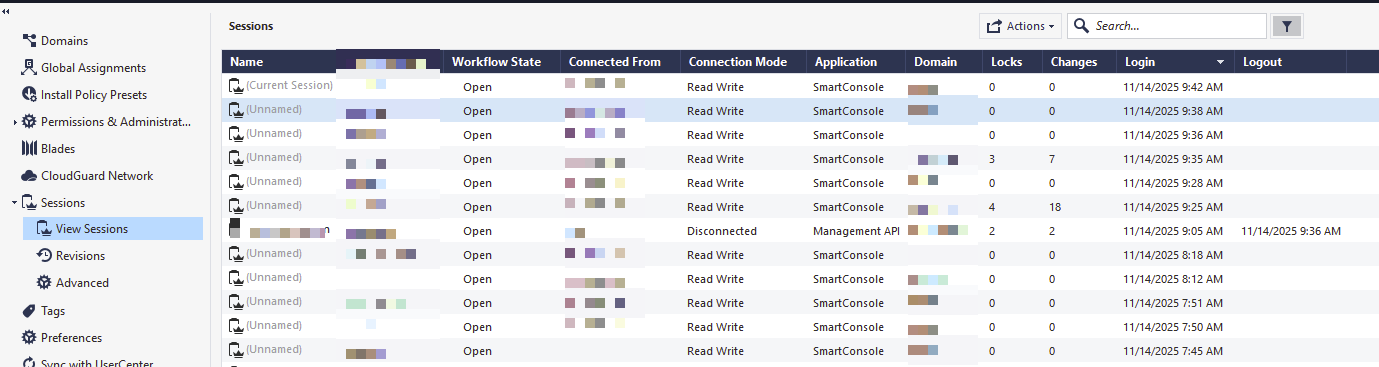The width and height of the screenshot is (1379, 367).
Task: Click the Advanced gear icon under Sessions
Action: click(44, 283)
